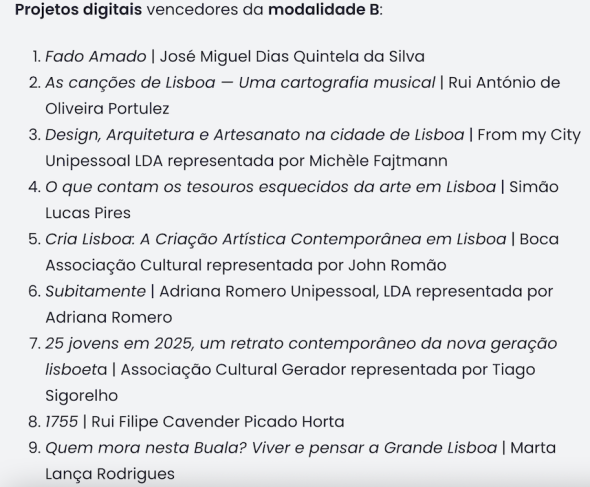Click the name José Miguel Dias Quintela da Silva
The image size is (590, 487).
coord(292,57)
